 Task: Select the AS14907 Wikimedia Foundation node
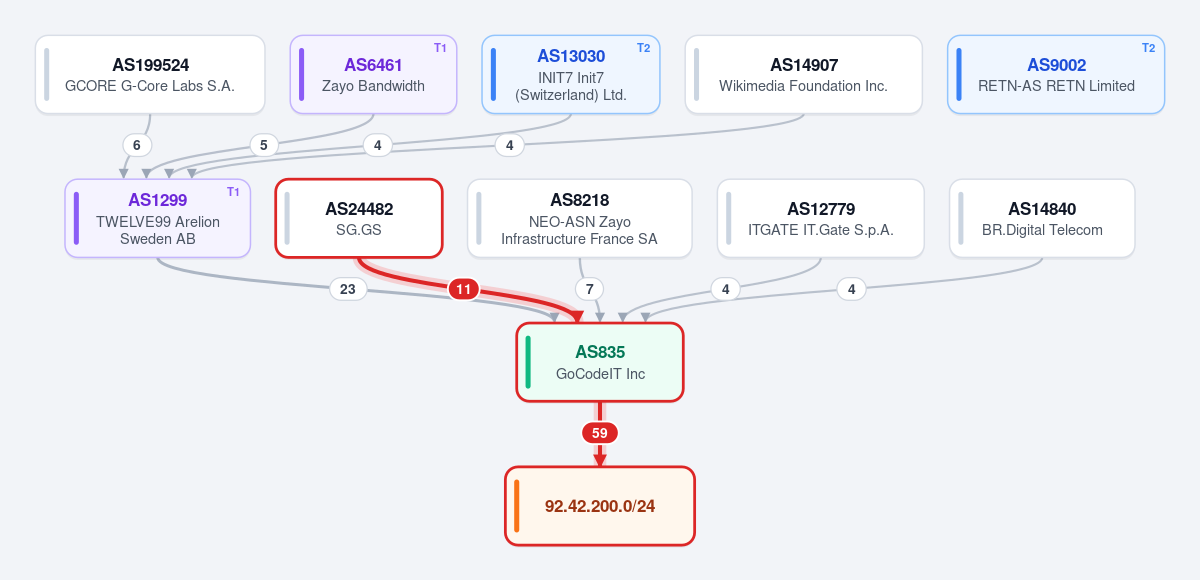pyautogui.click(x=803, y=75)
